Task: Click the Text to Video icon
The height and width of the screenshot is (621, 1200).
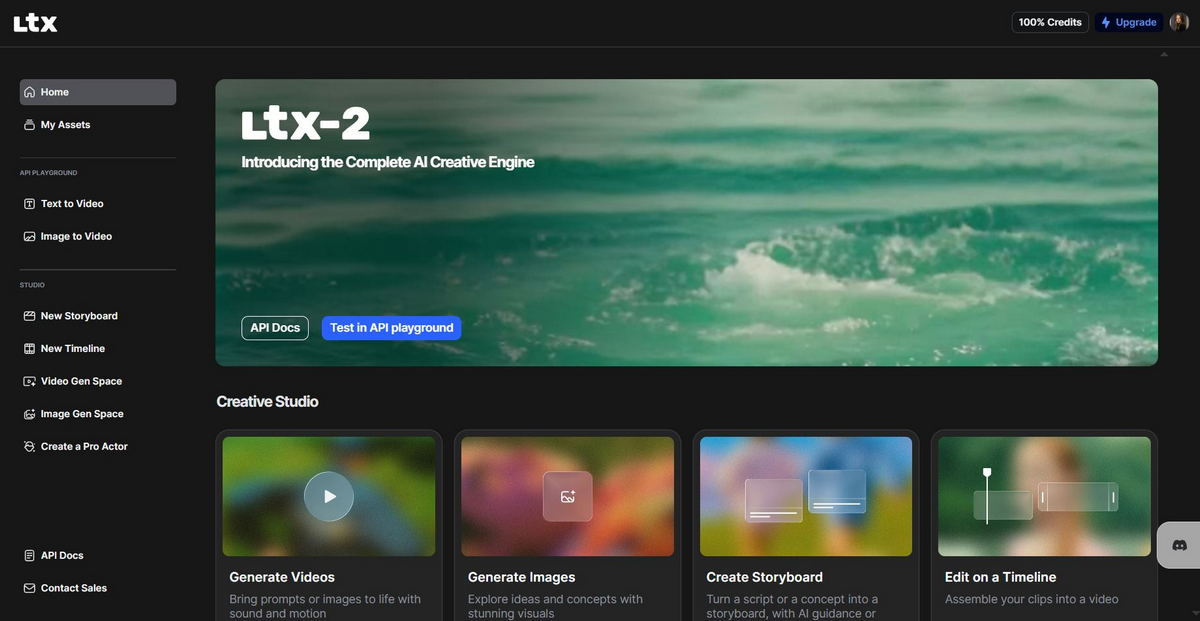Action: point(30,204)
